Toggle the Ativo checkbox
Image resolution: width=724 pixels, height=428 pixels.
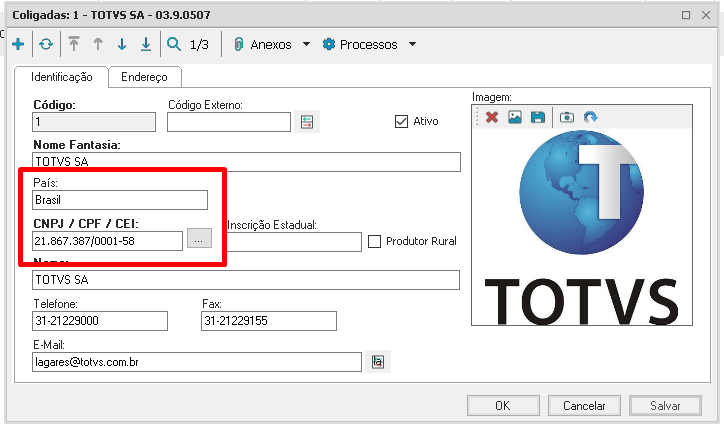pyautogui.click(x=401, y=121)
